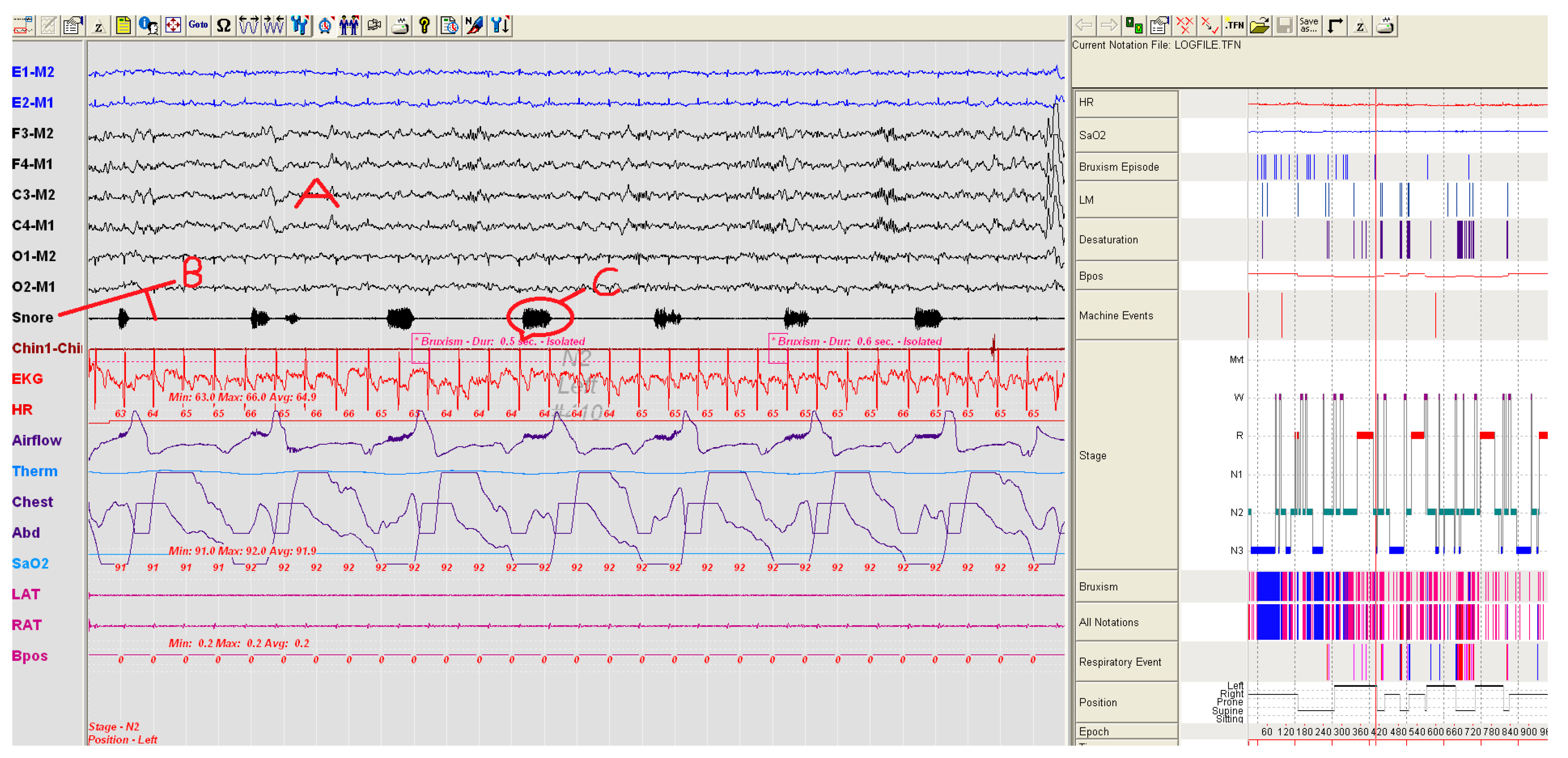Select the F3-M2 channel label
This screenshot has height=758, width=1568.
[x=34, y=133]
